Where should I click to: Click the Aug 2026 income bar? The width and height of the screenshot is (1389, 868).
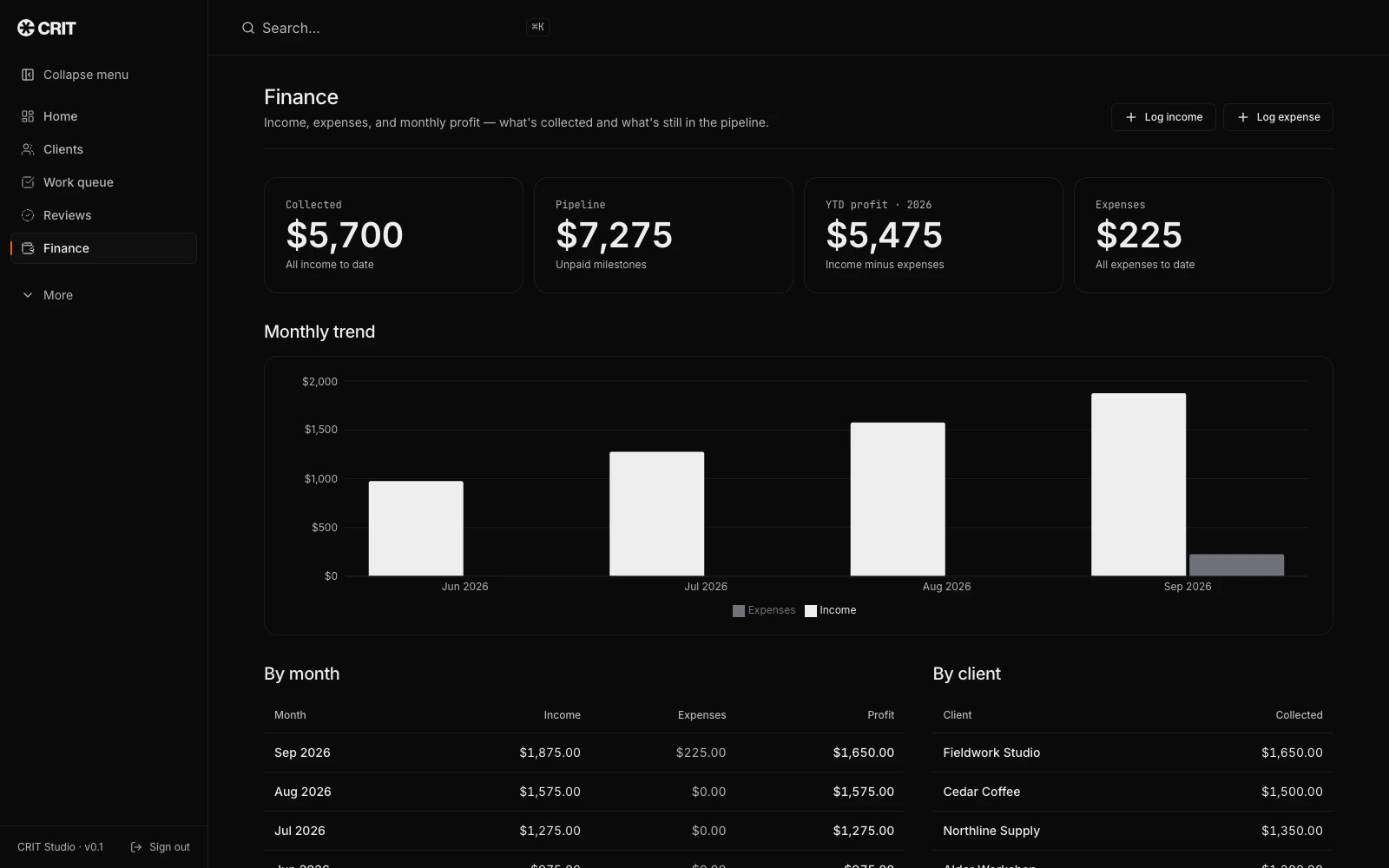click(898, 499)
